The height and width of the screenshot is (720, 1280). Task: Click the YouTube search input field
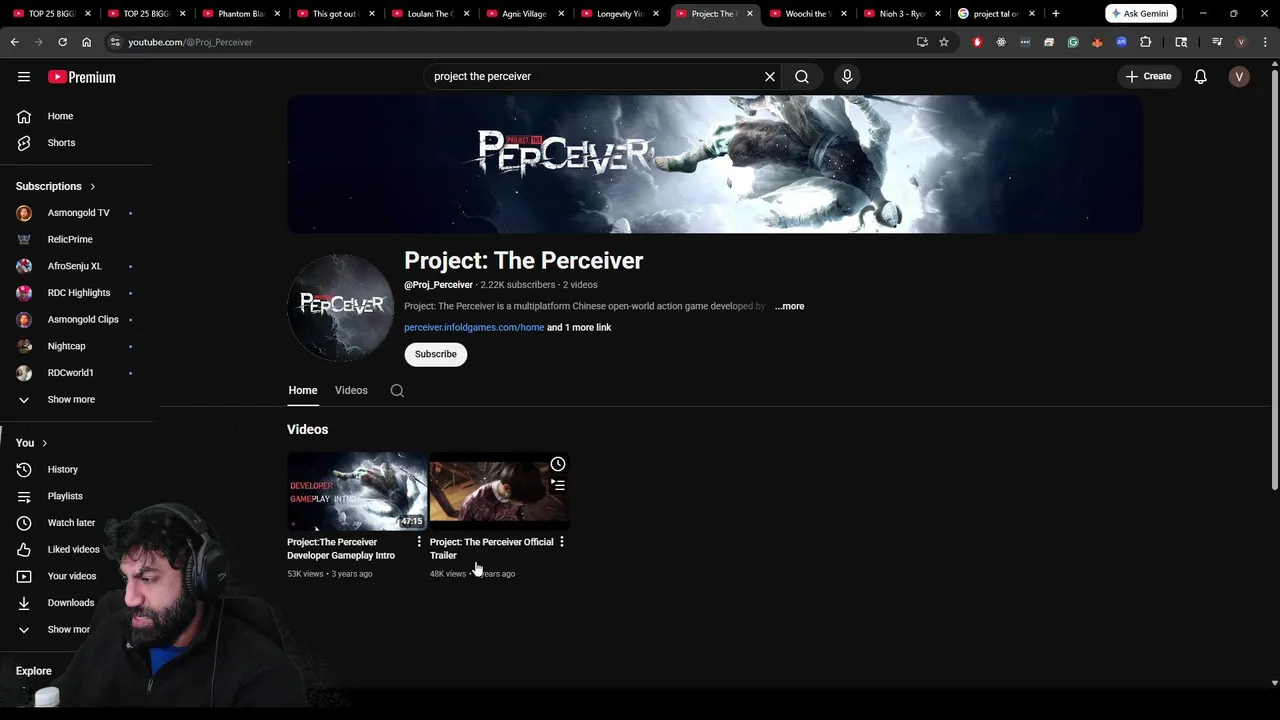click(x=595, y=77)
